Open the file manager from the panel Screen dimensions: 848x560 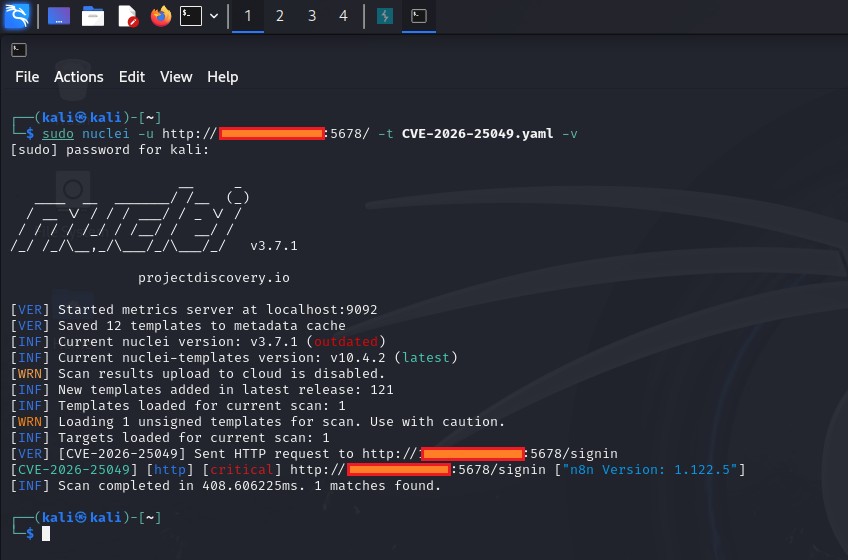(x=93, y=16)
